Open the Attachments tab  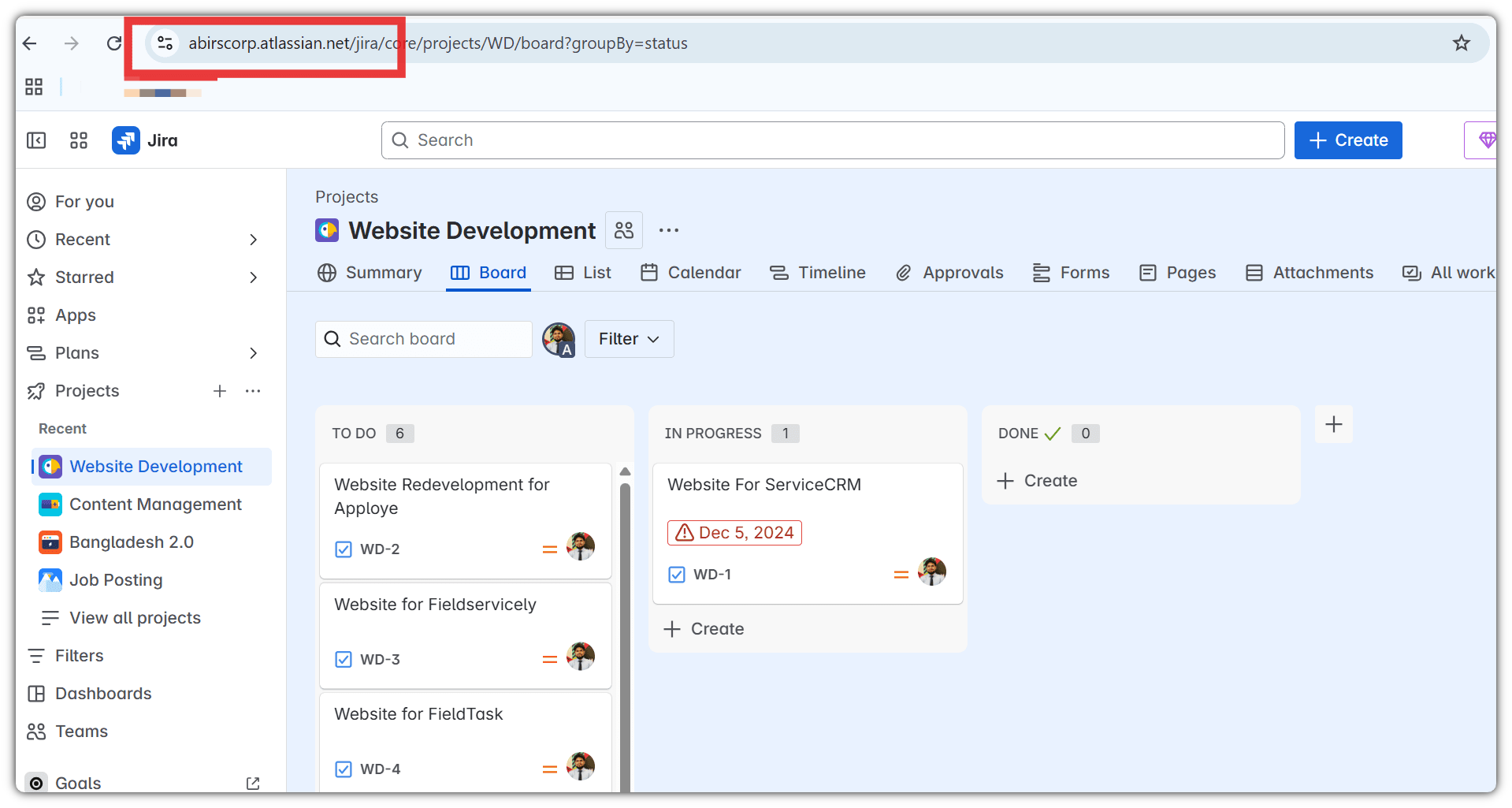tap(1310, 273)
